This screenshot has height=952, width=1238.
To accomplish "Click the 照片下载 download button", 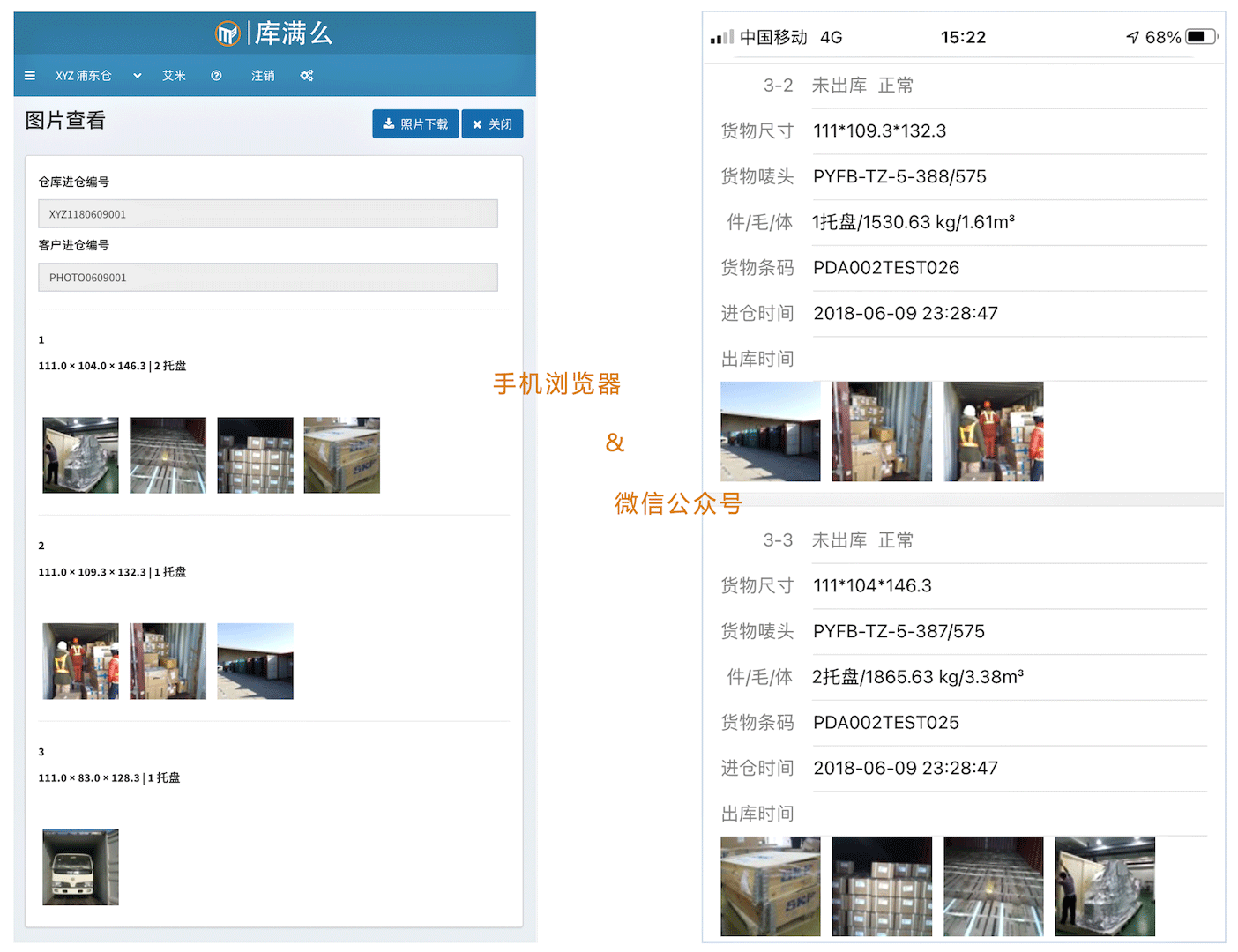I will tap(415, 124).
